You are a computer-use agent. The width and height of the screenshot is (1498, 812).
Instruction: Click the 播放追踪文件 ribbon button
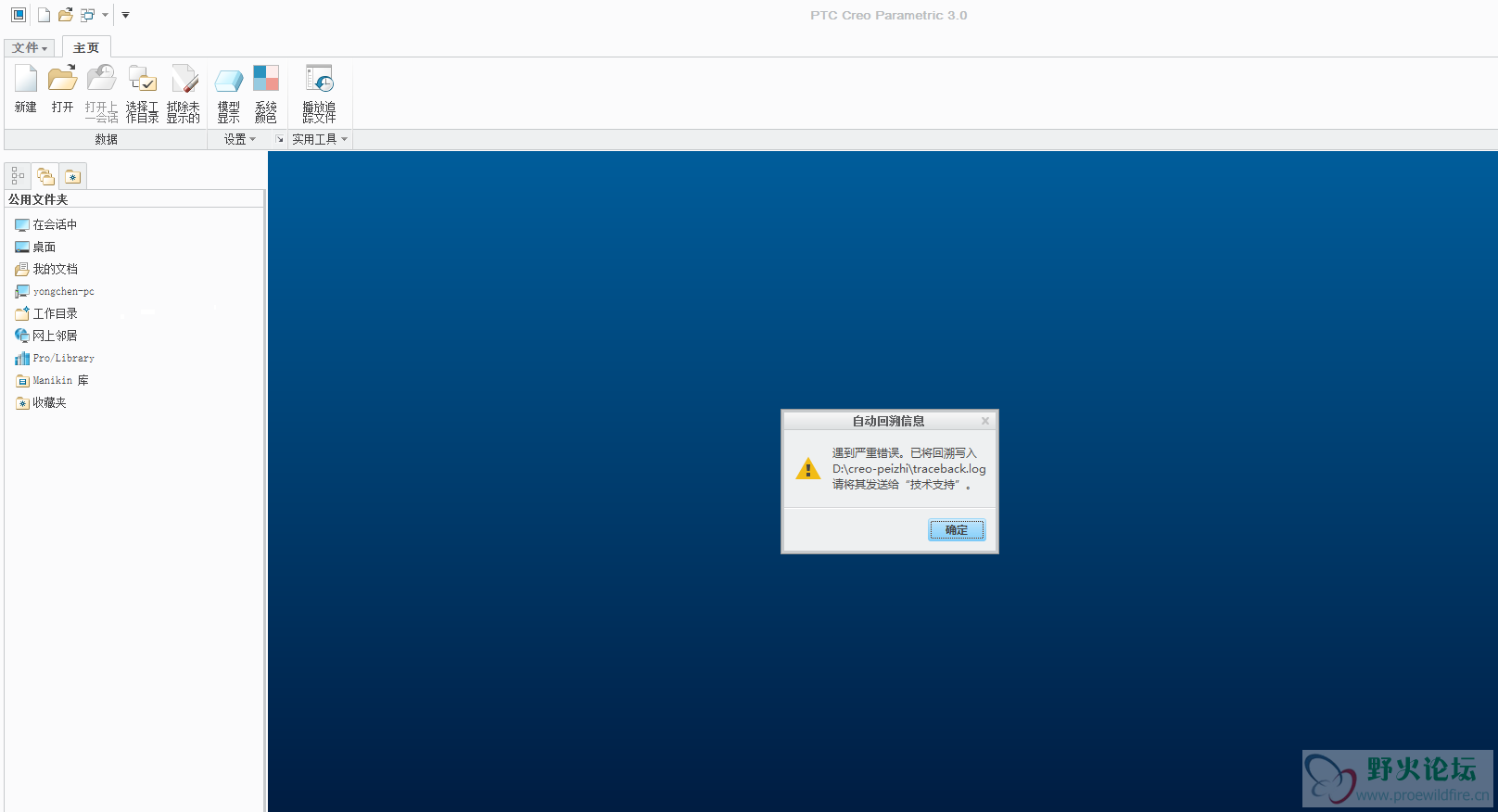coord(319,93)
